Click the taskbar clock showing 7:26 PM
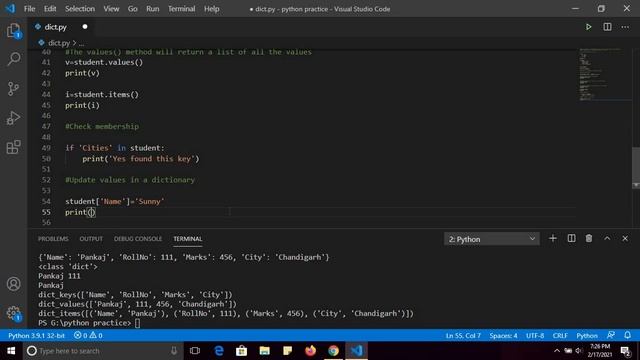 (600, 351)
